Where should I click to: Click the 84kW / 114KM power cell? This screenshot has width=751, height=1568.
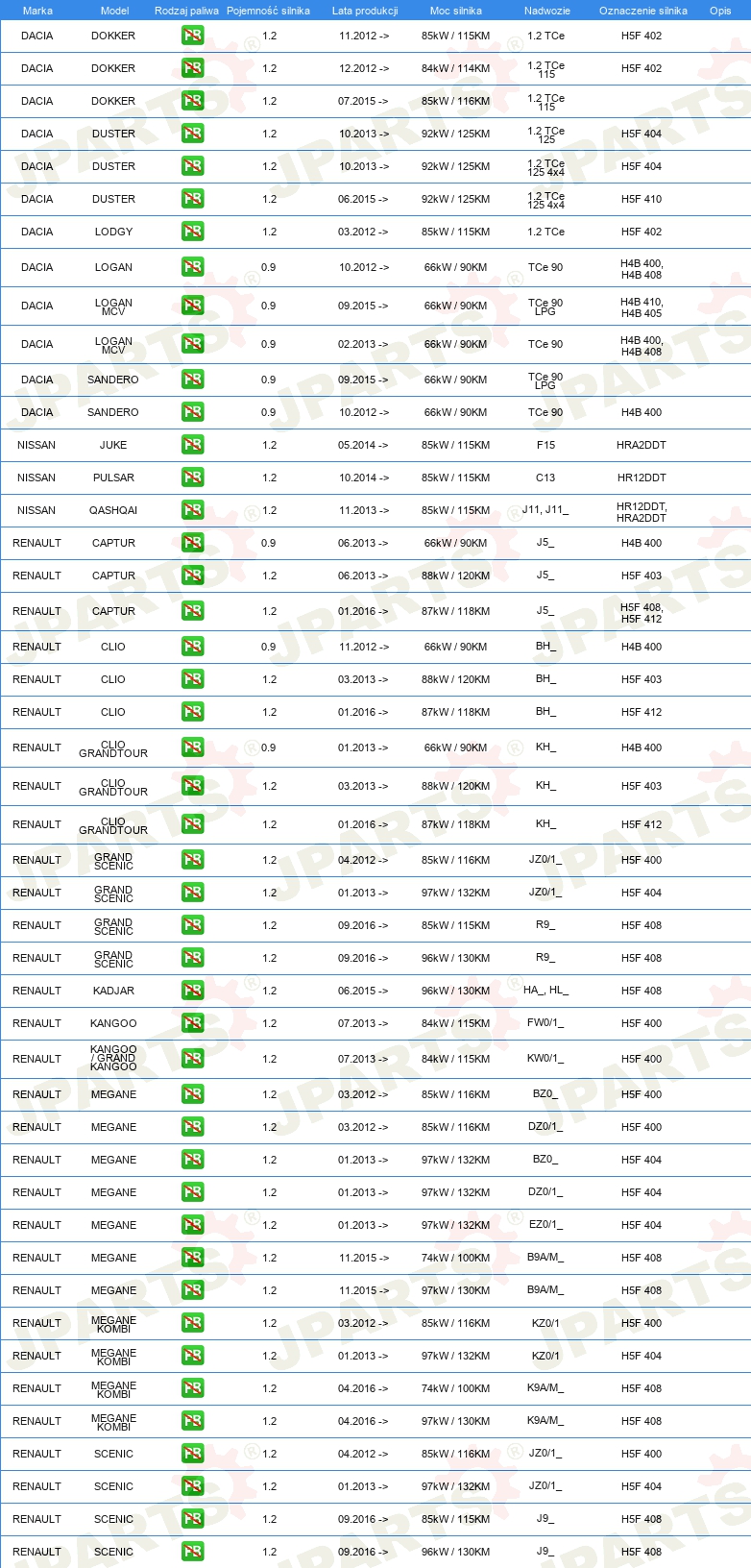pos(455,68)
